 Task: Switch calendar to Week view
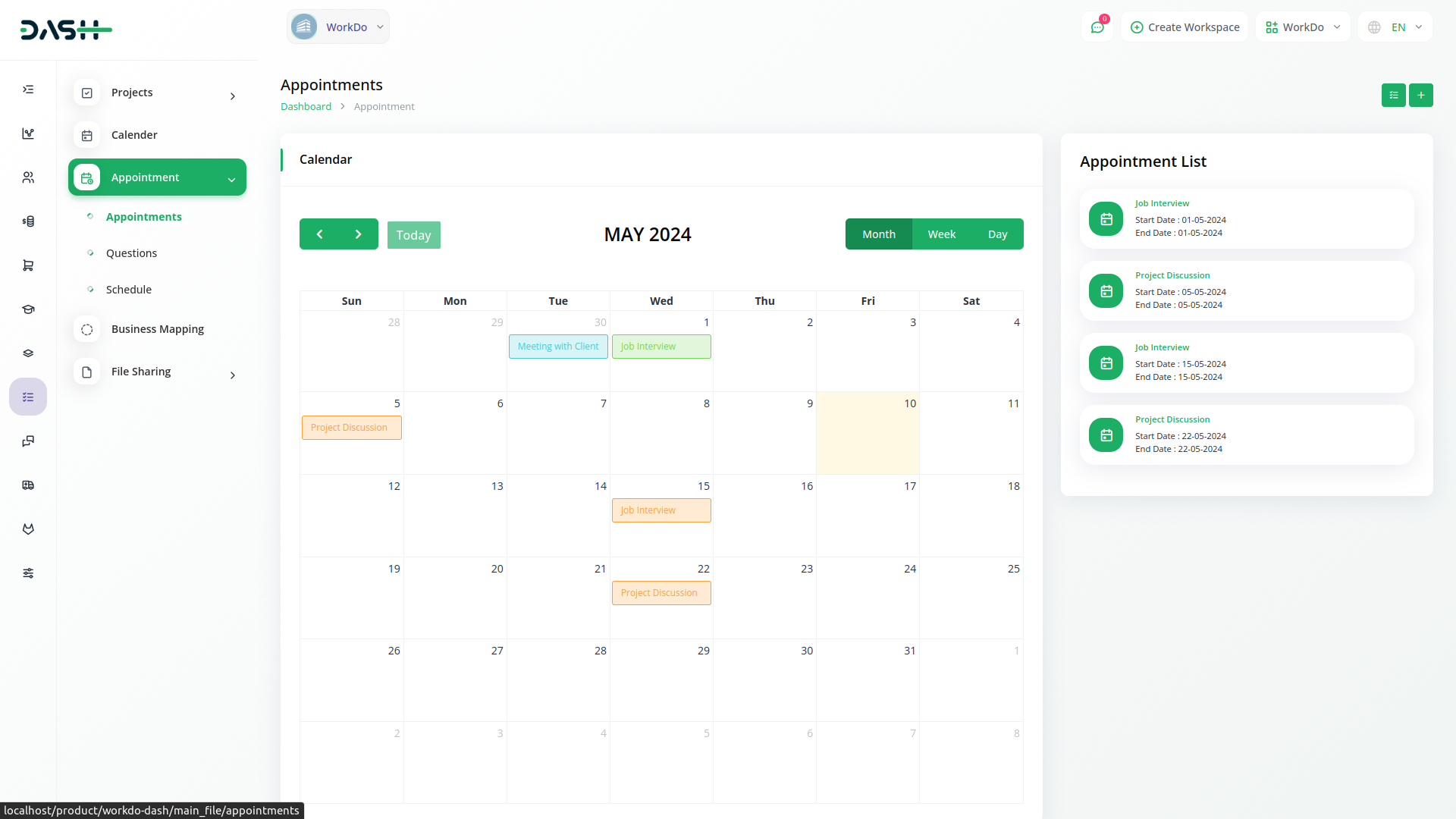point(941,234)
